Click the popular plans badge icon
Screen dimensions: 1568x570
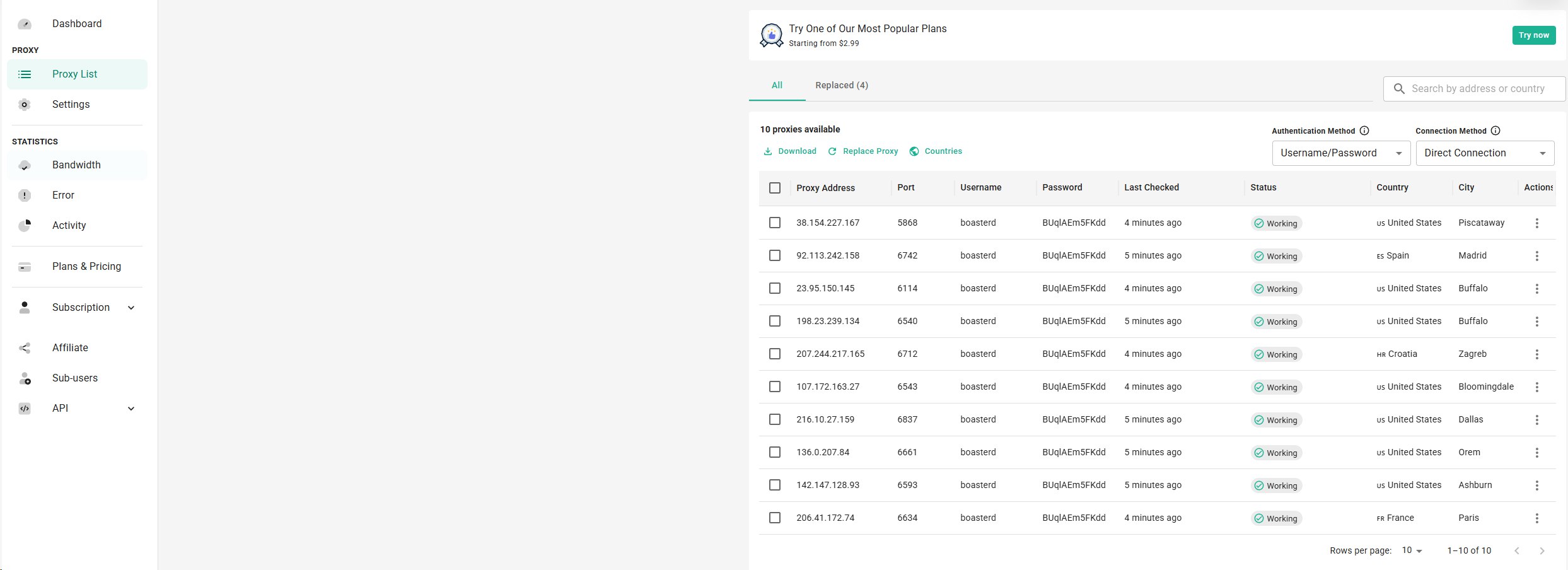[772, 35]
